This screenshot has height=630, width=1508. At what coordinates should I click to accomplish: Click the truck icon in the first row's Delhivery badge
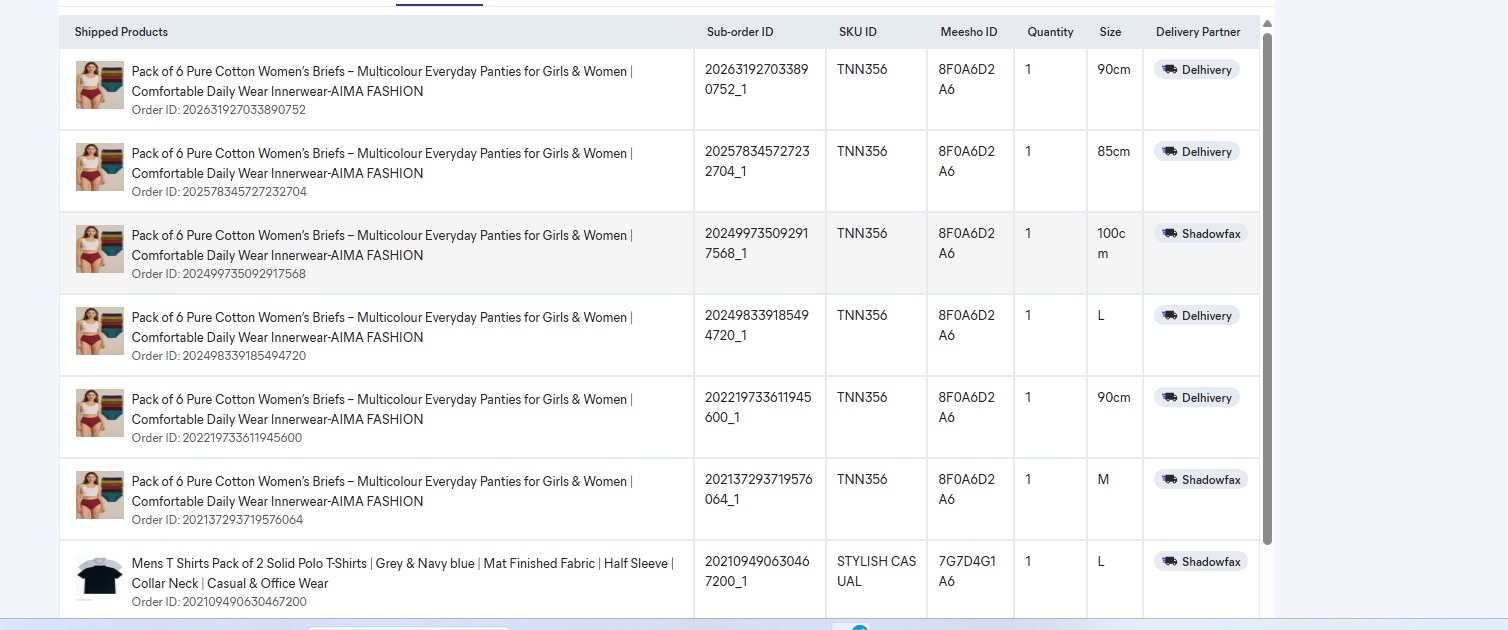(1169, 70)
